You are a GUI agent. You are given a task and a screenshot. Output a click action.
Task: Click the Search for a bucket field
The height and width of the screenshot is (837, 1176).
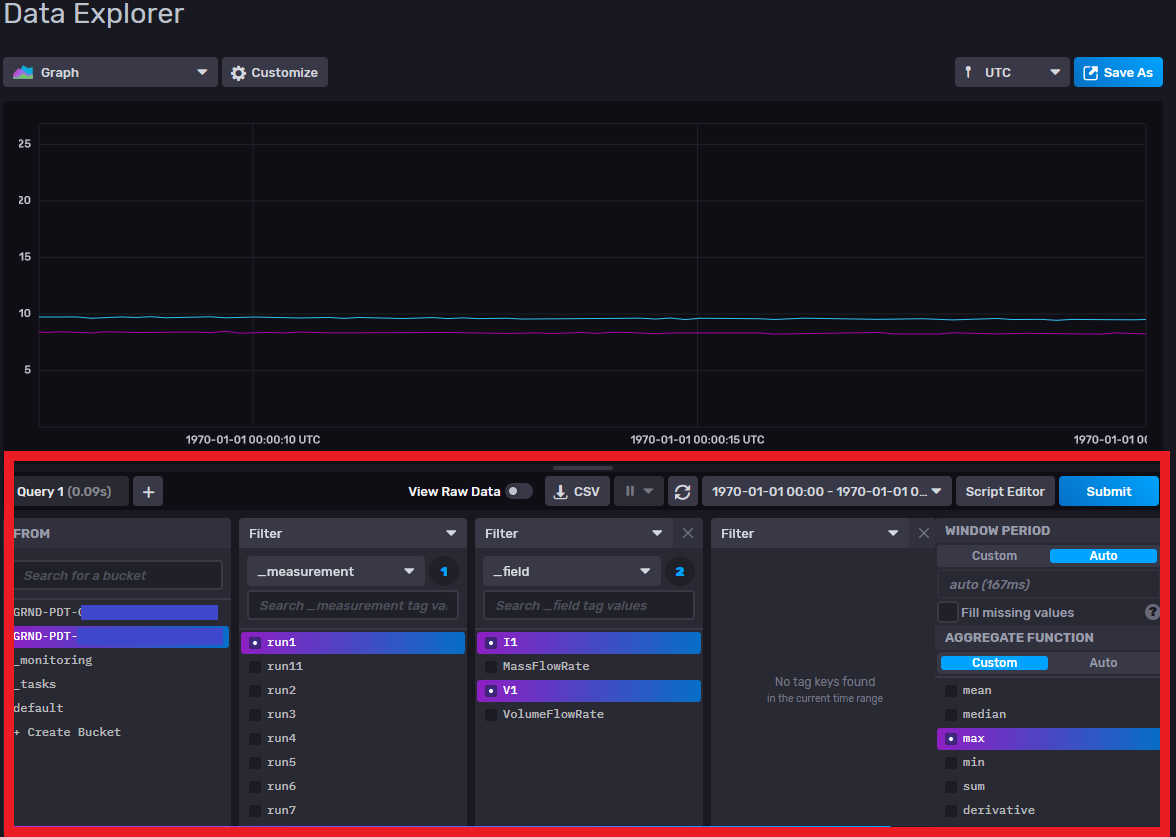click(118, 575)
